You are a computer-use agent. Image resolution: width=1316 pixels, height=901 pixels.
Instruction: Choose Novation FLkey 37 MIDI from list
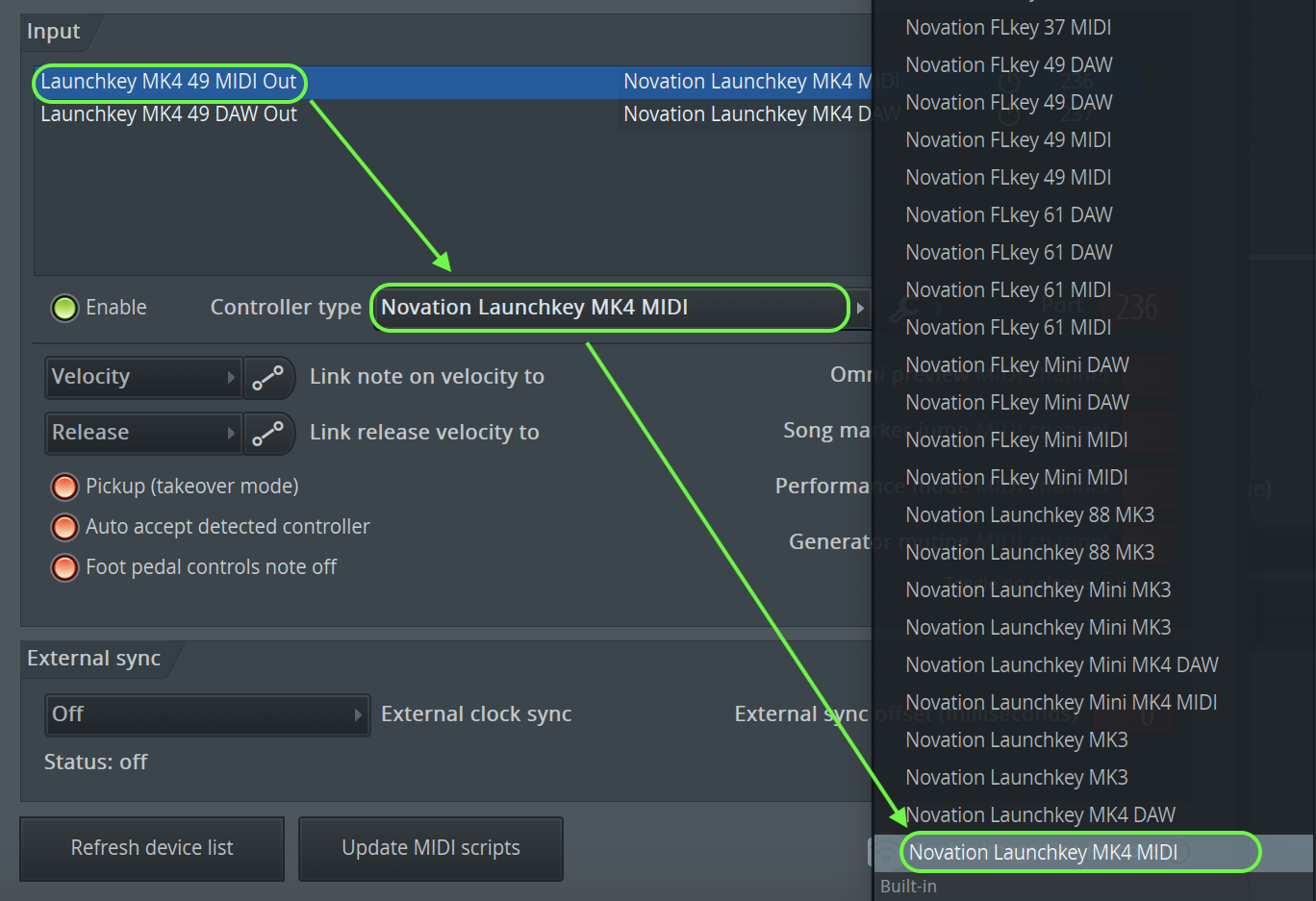[x=1008, y=28]
